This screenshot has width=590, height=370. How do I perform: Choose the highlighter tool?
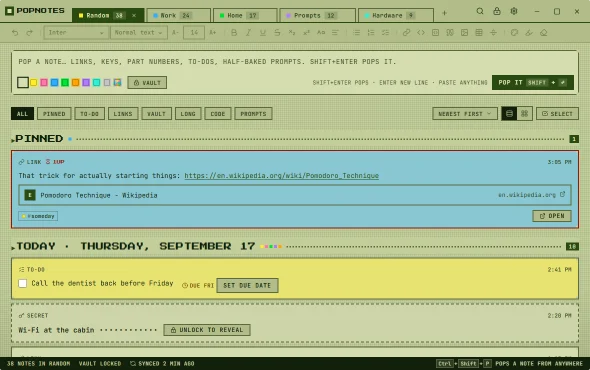[529, 33]
